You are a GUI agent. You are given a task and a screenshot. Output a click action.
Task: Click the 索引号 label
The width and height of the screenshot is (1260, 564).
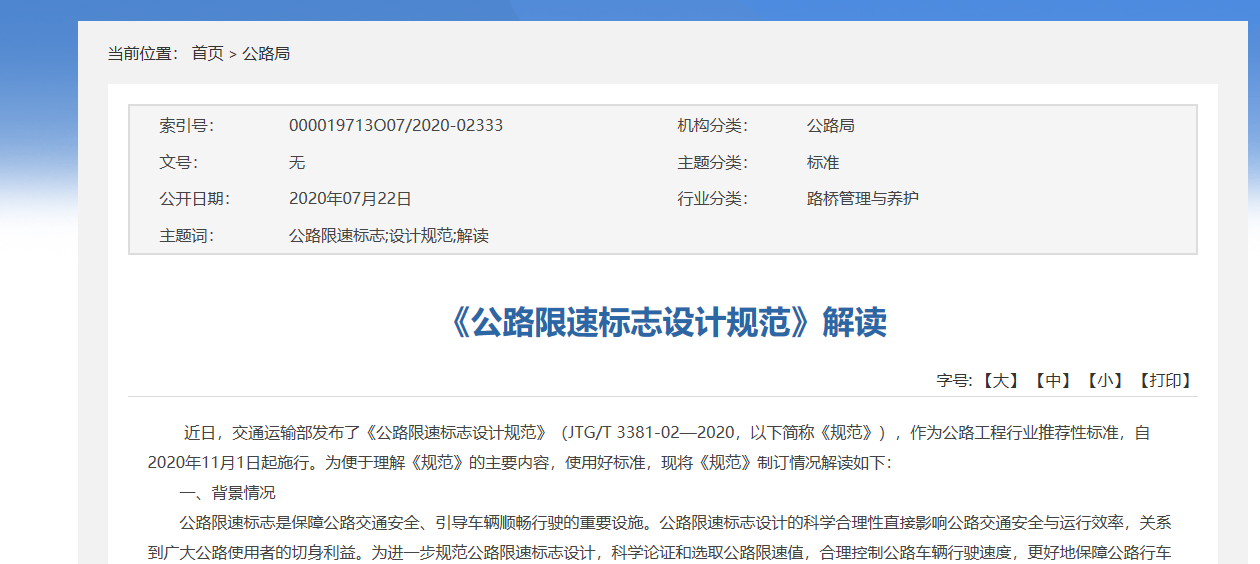click(186, 125)
